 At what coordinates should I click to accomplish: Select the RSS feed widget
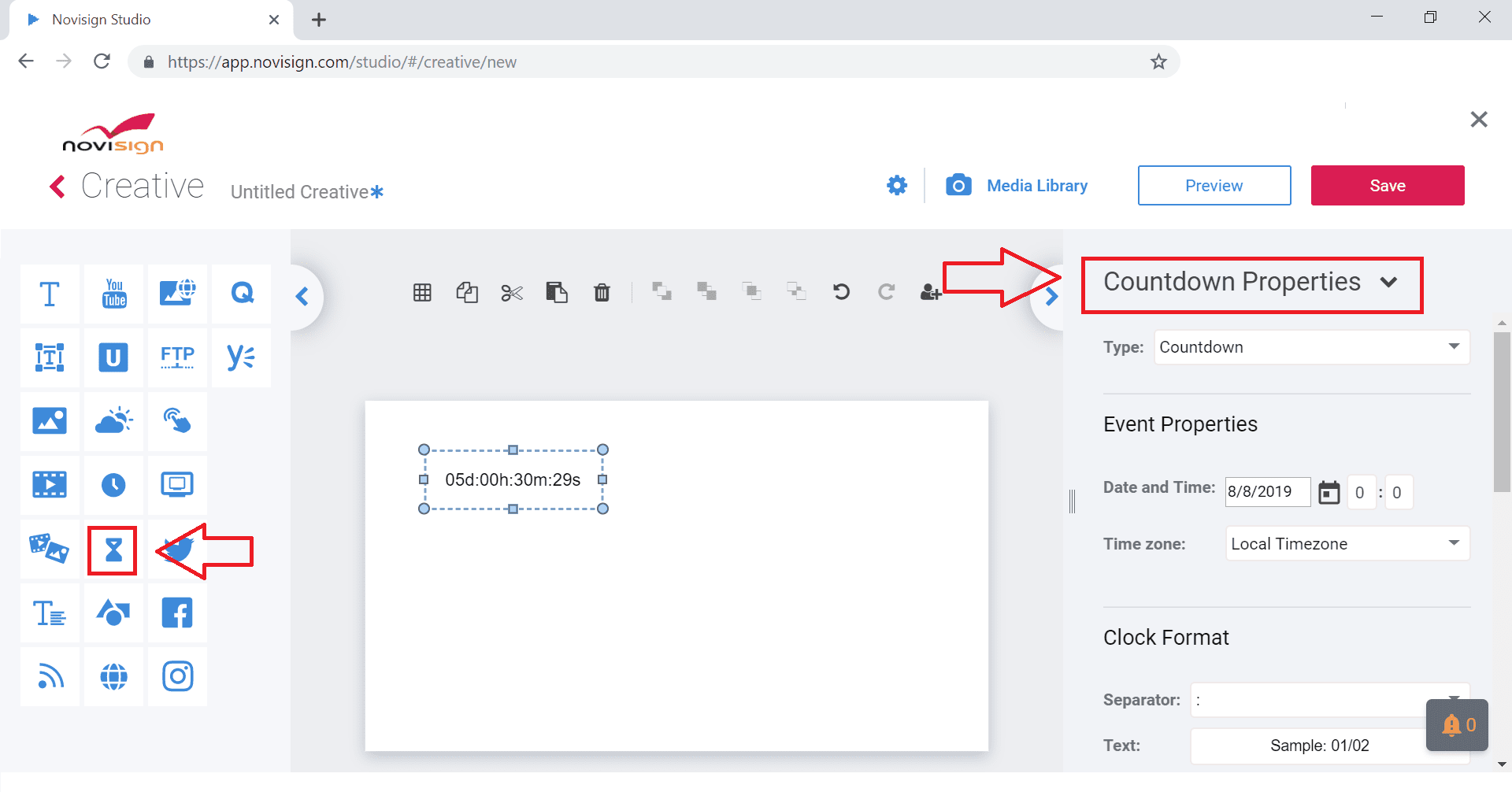click(x=50, y=676)
